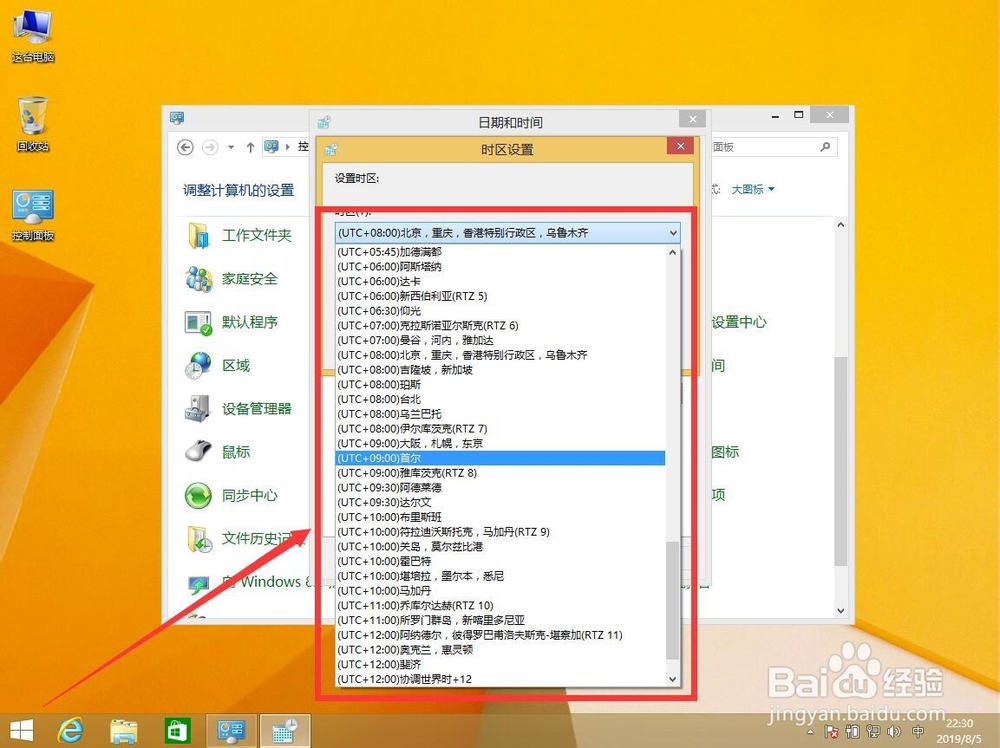Viewport: 1000px width, 748px height.
Task: Click the 中 input method tray indicator
Action: 918,731
